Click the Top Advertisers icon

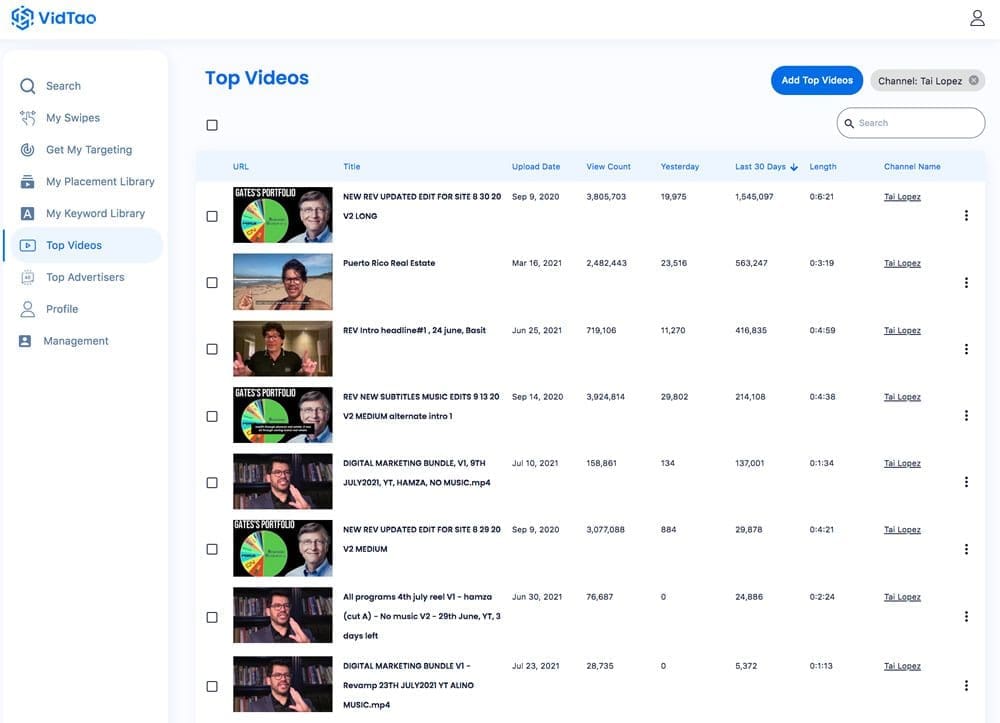27,277
